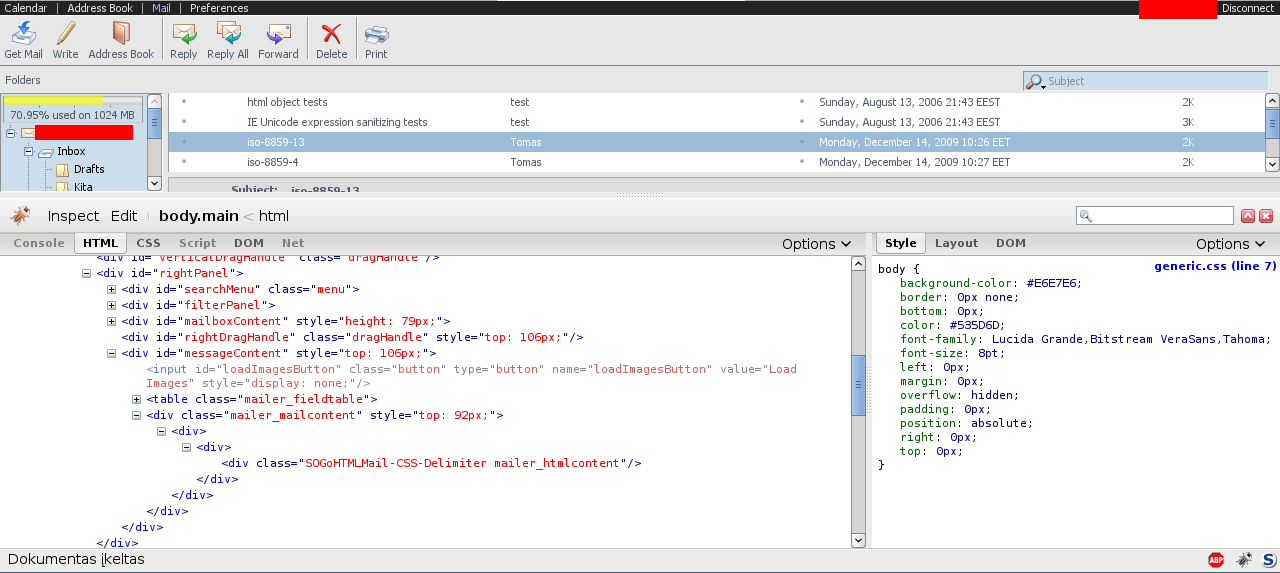Switch to the CSS tab in Firebug
Viewport: 1280px width, 573px height.
coord(148,243)
